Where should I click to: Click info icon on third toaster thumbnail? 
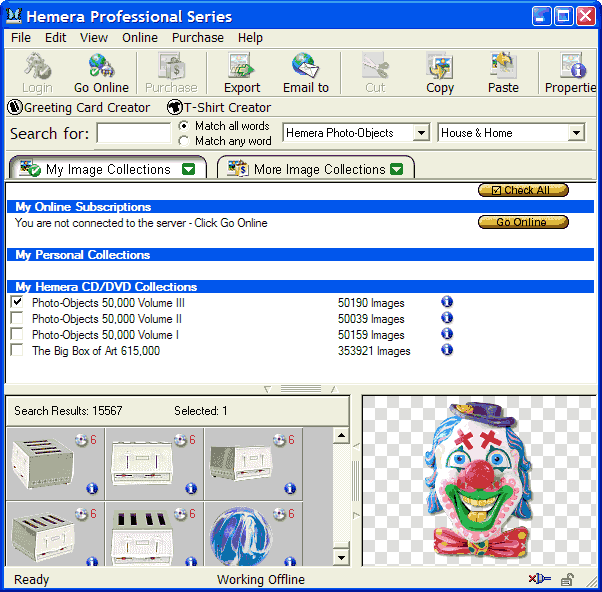290,488
